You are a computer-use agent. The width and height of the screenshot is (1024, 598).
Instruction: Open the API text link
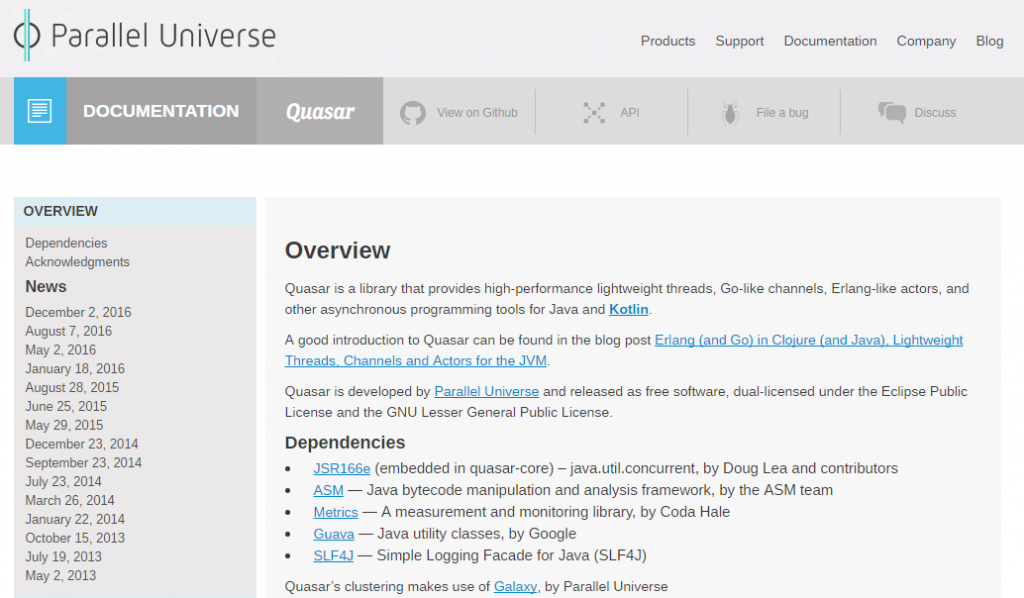[x=630, y=113]
